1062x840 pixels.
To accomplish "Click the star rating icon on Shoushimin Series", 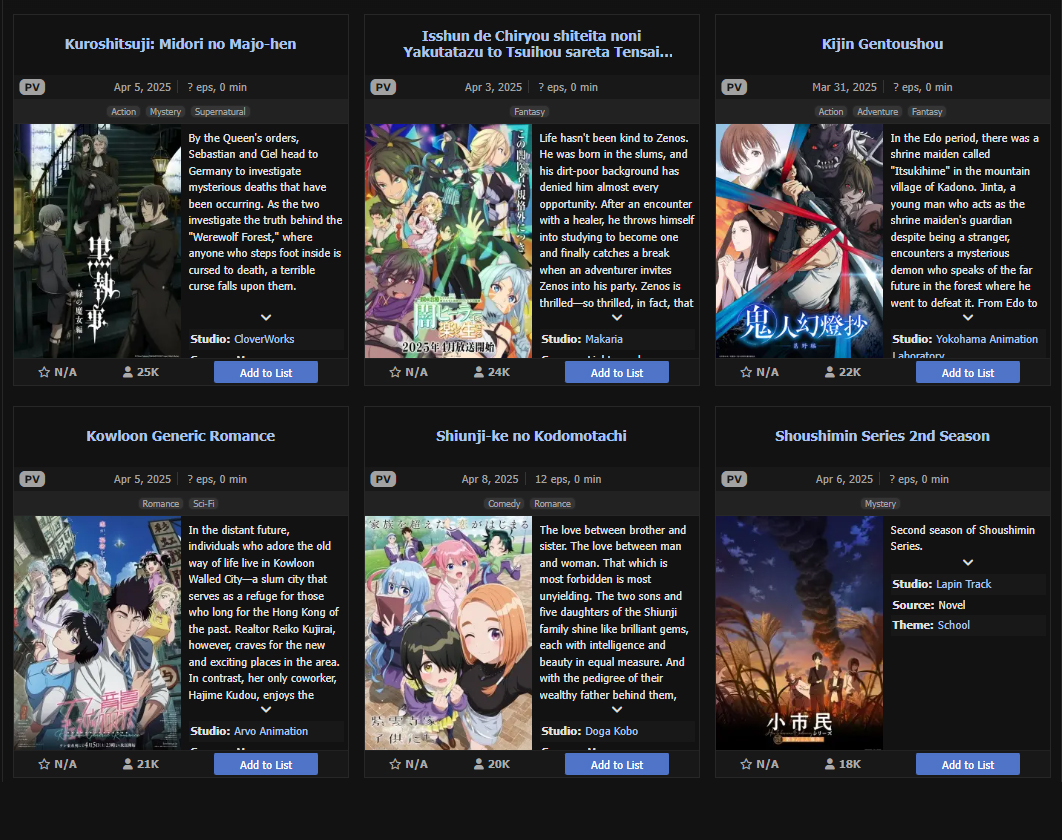I will tap(746, 764).
